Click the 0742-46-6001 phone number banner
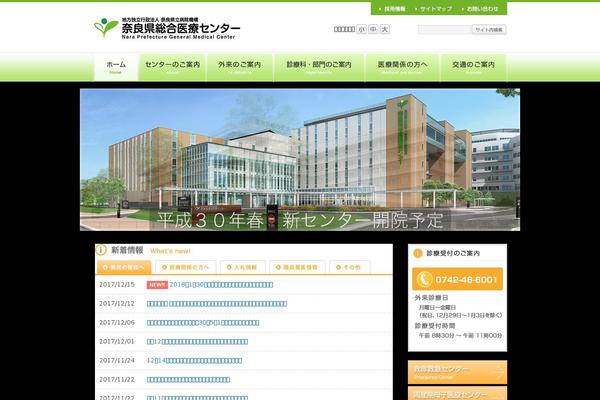 (x=457, y=279)
